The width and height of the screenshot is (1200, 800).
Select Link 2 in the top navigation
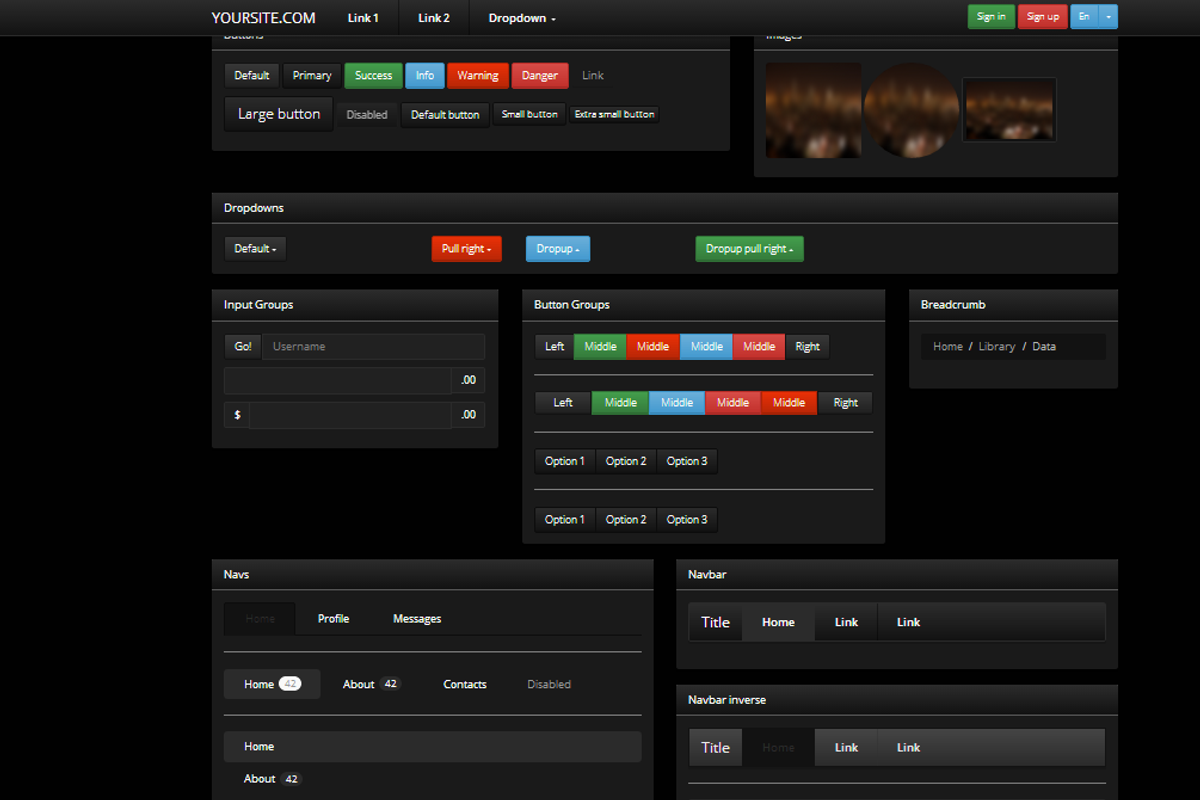pos(432,17)
